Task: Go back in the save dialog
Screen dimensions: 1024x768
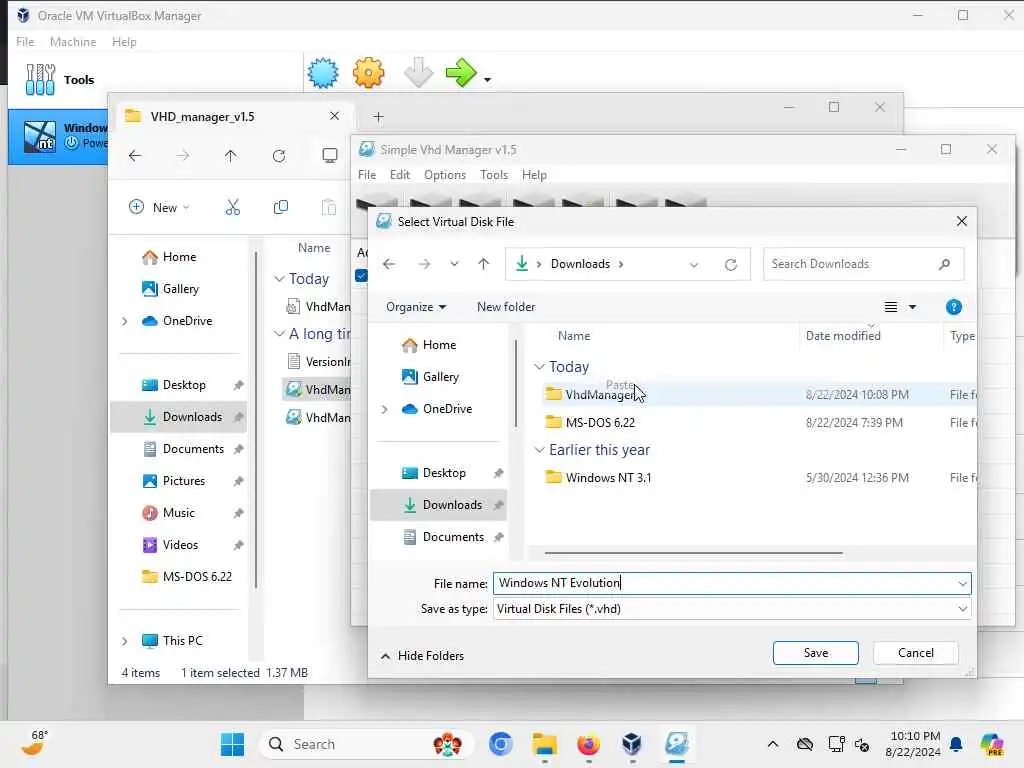Action: 389,264
